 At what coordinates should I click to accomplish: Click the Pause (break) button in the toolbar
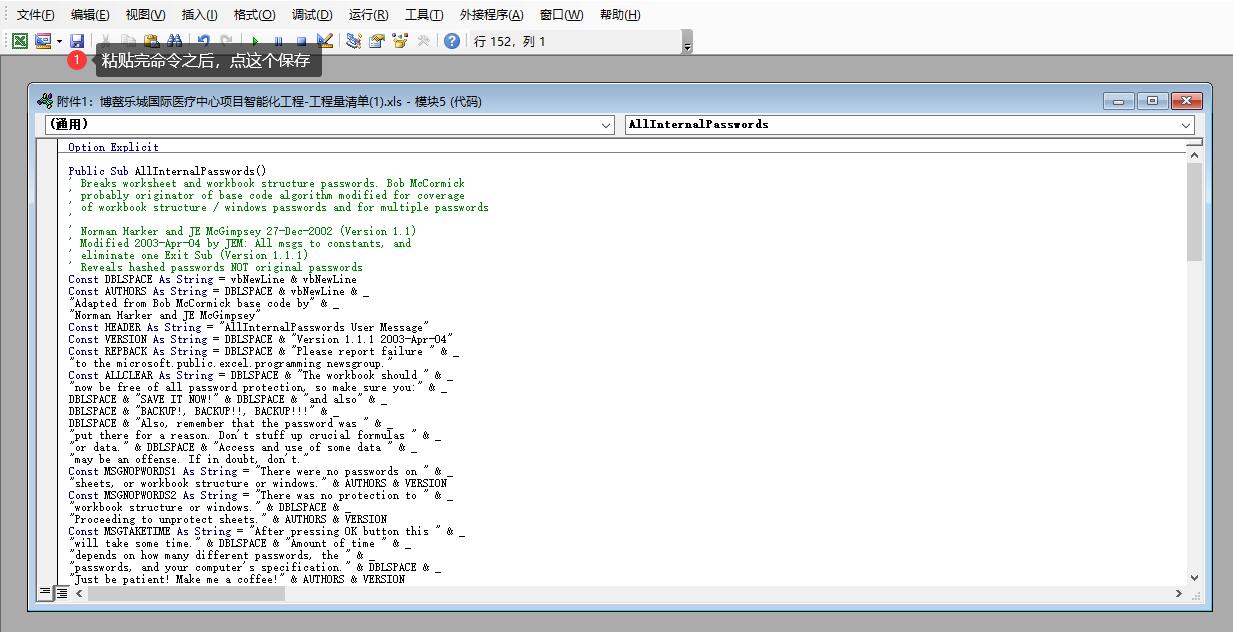point(278,41)
